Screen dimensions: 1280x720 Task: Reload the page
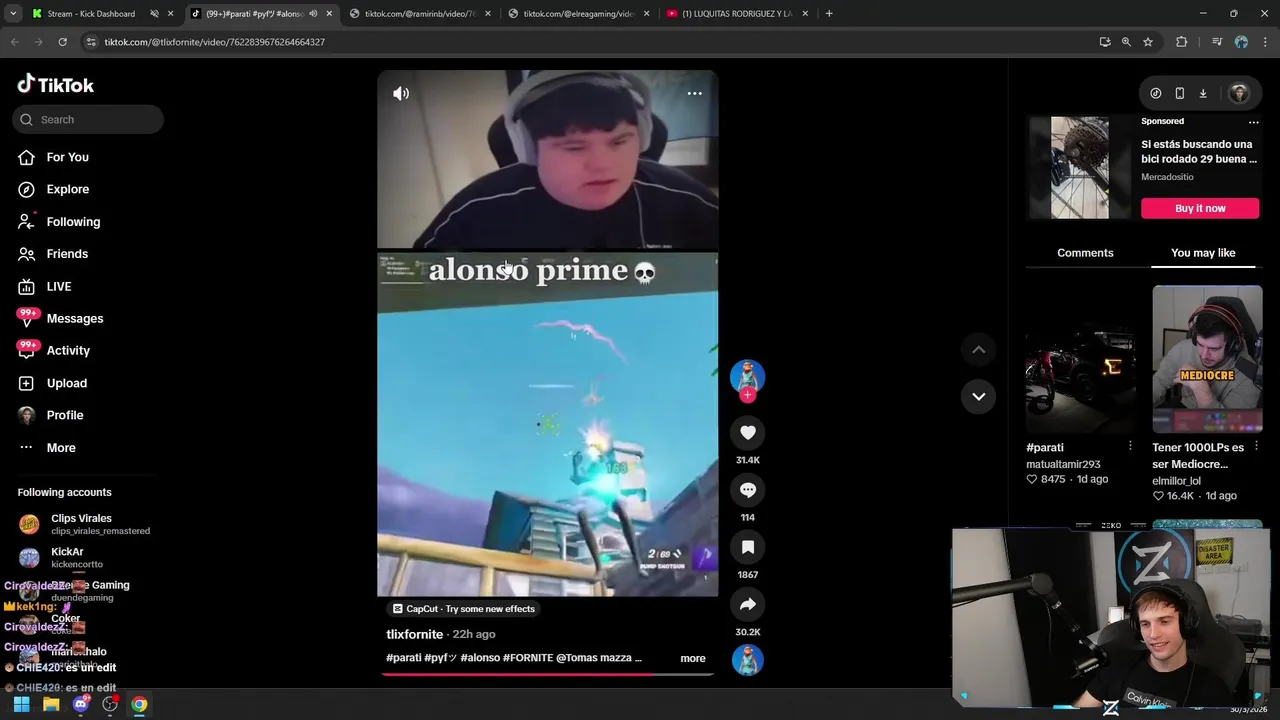pos(62,42)
